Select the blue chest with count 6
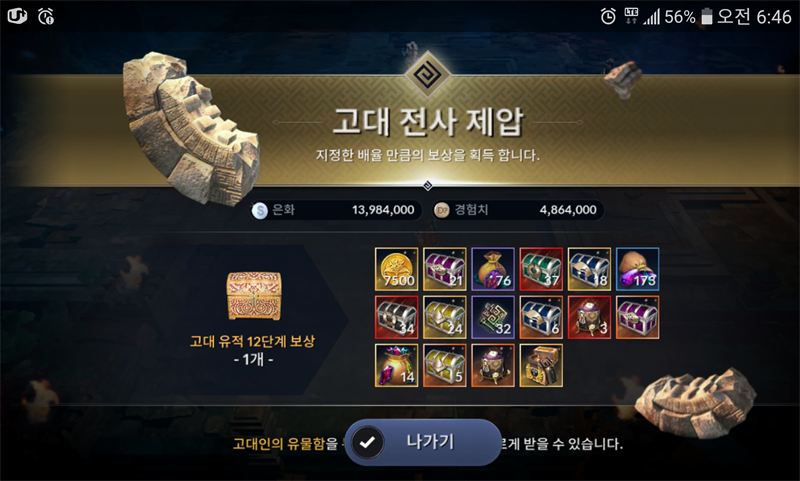 click(x=541, y=317)
